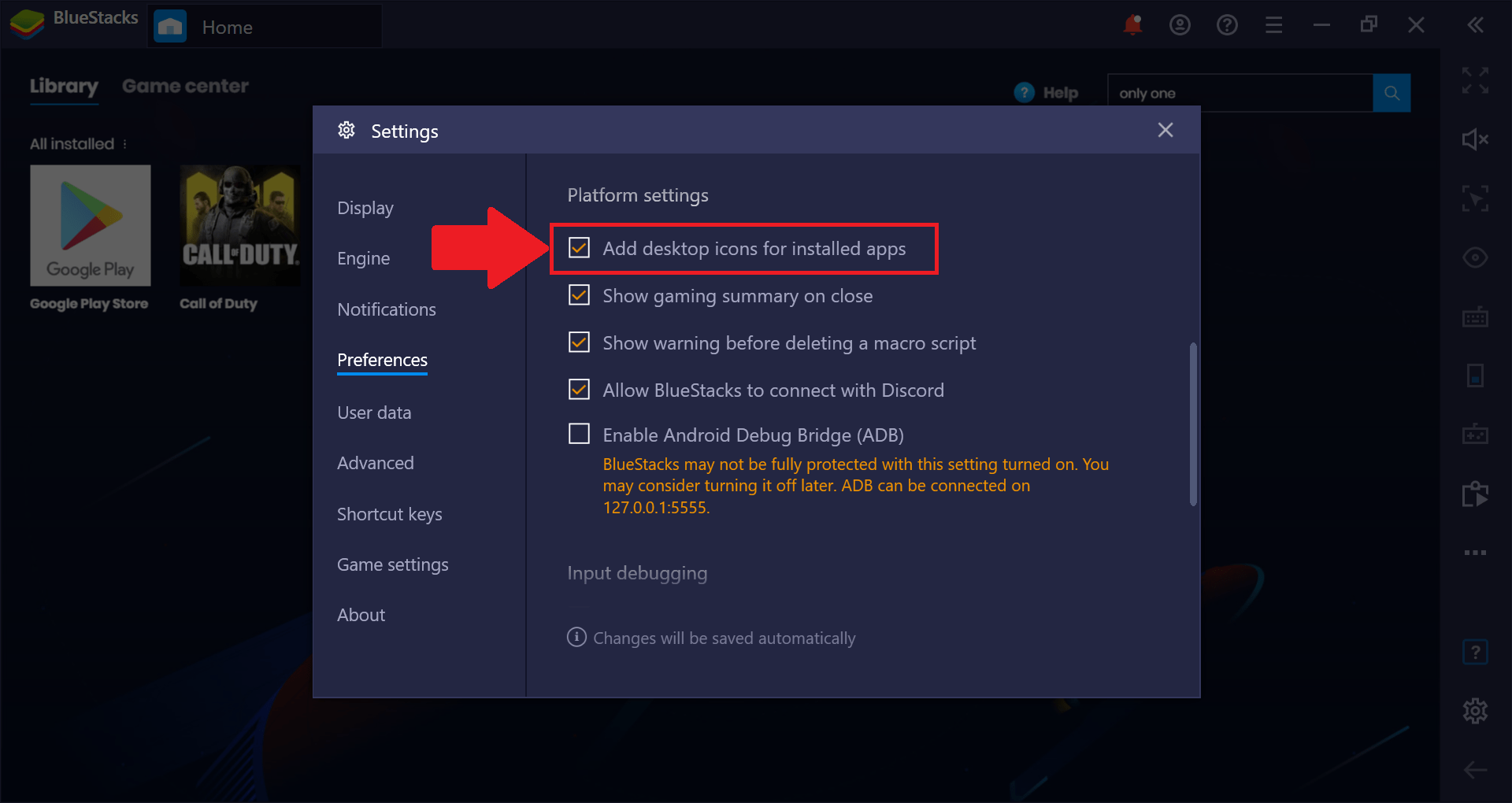
Task: Open the Engine settings section
Action: tap(363, 259)
